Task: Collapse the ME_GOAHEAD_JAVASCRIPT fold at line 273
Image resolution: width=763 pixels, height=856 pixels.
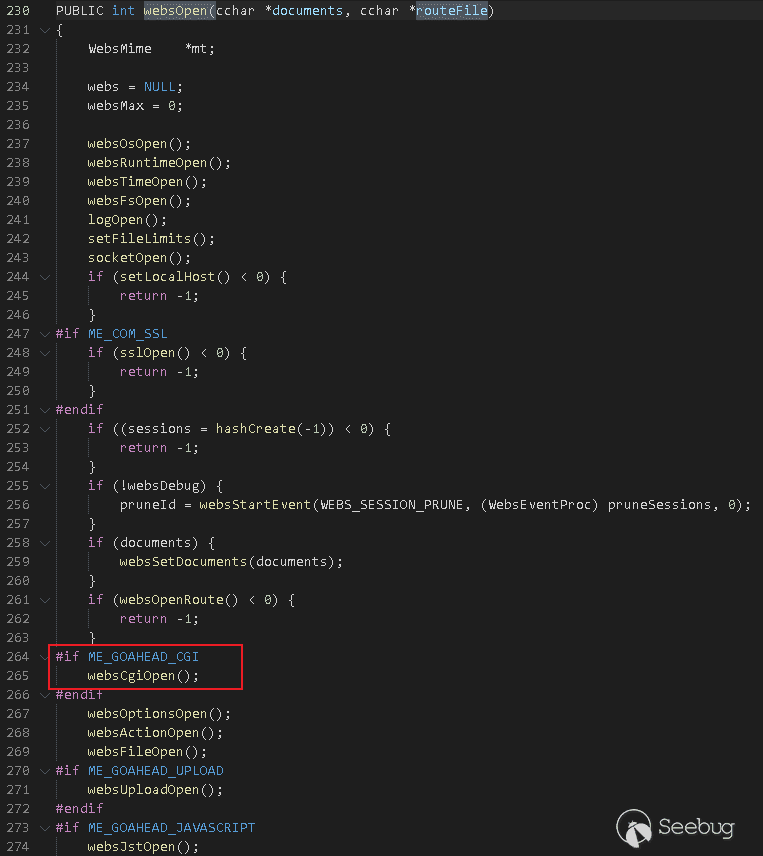Action: (x=45, y=828)
